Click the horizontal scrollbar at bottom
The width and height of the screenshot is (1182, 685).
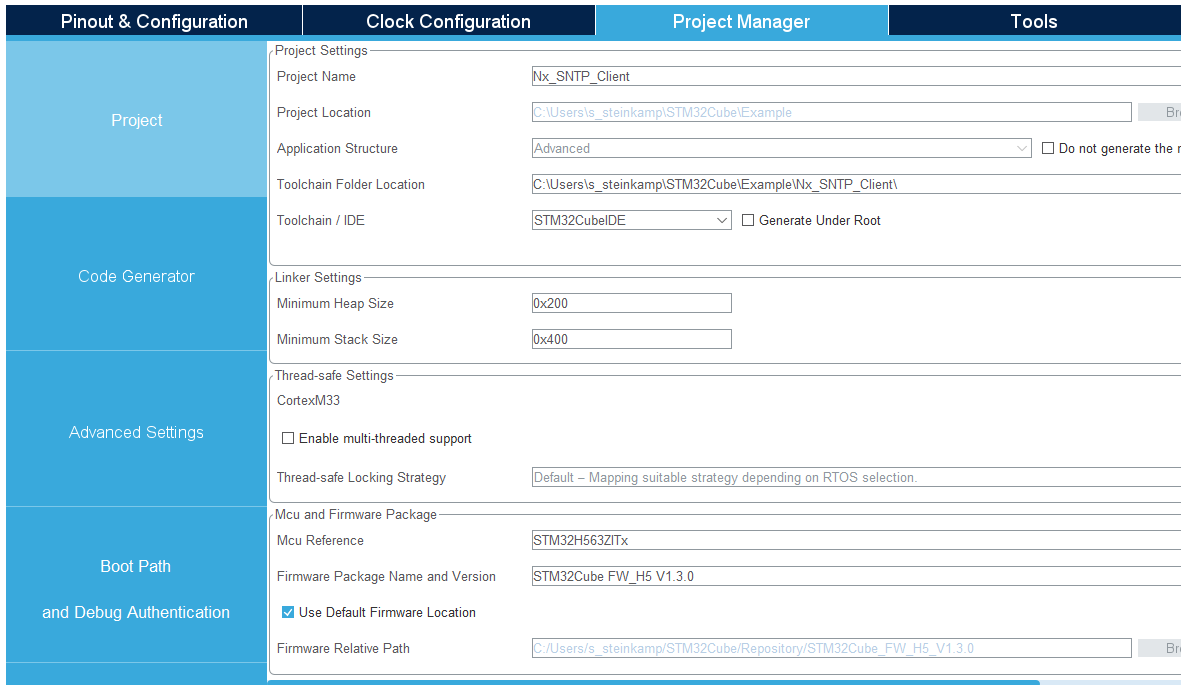654,682
